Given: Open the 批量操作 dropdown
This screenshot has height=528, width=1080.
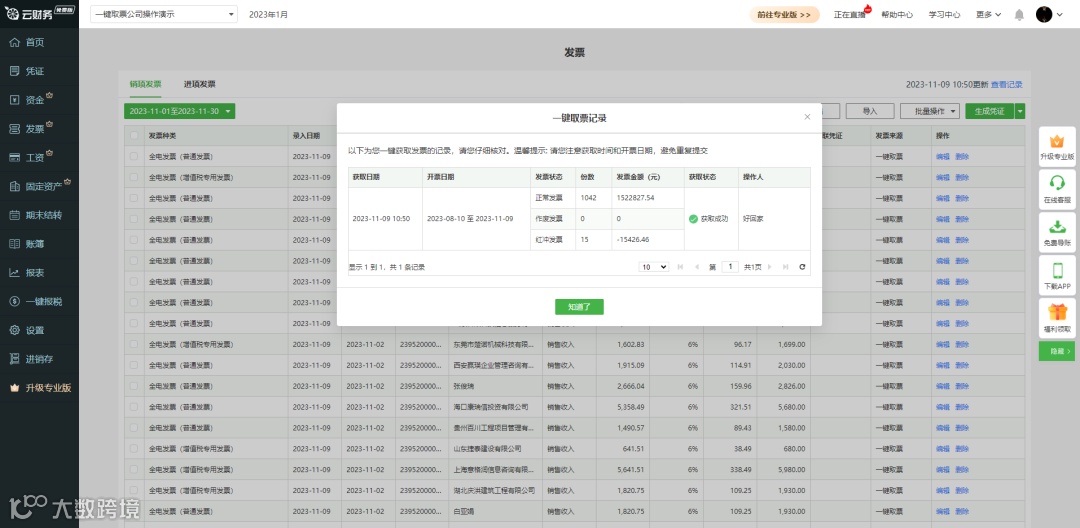Looking at the screenshot, I should pyautogui.click(x=930, y=111).
